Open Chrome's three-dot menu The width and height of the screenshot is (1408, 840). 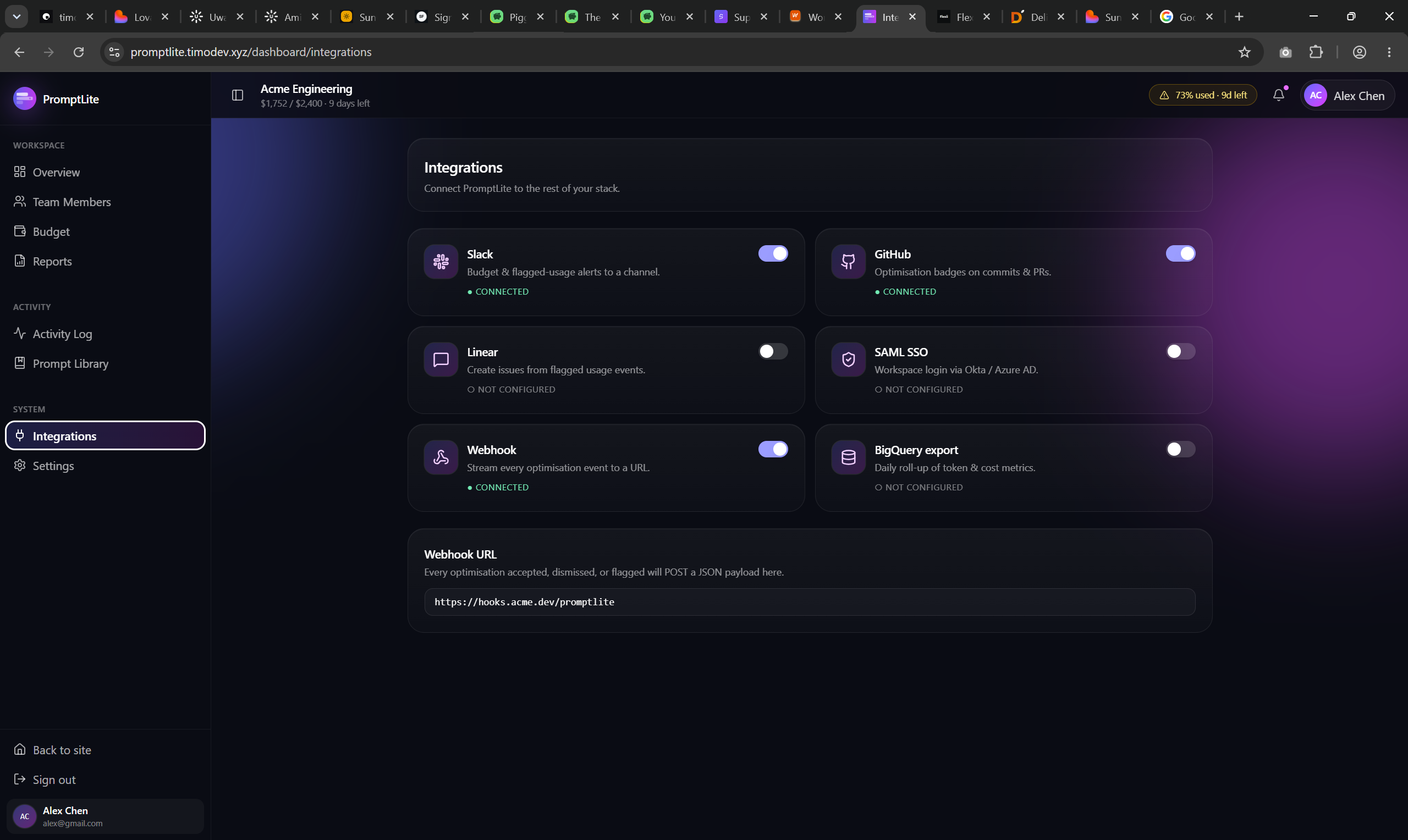coord(1389,52)
